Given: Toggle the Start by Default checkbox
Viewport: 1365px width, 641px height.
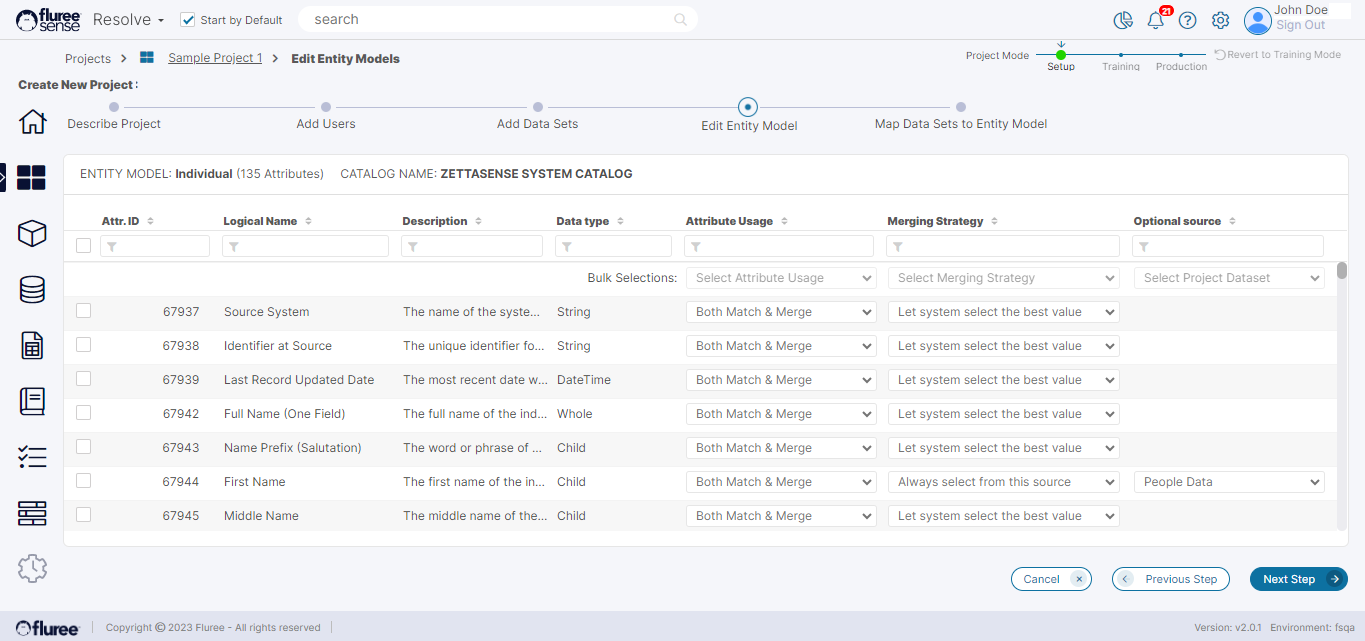Looking at the screenshot, I should [188, 20].
